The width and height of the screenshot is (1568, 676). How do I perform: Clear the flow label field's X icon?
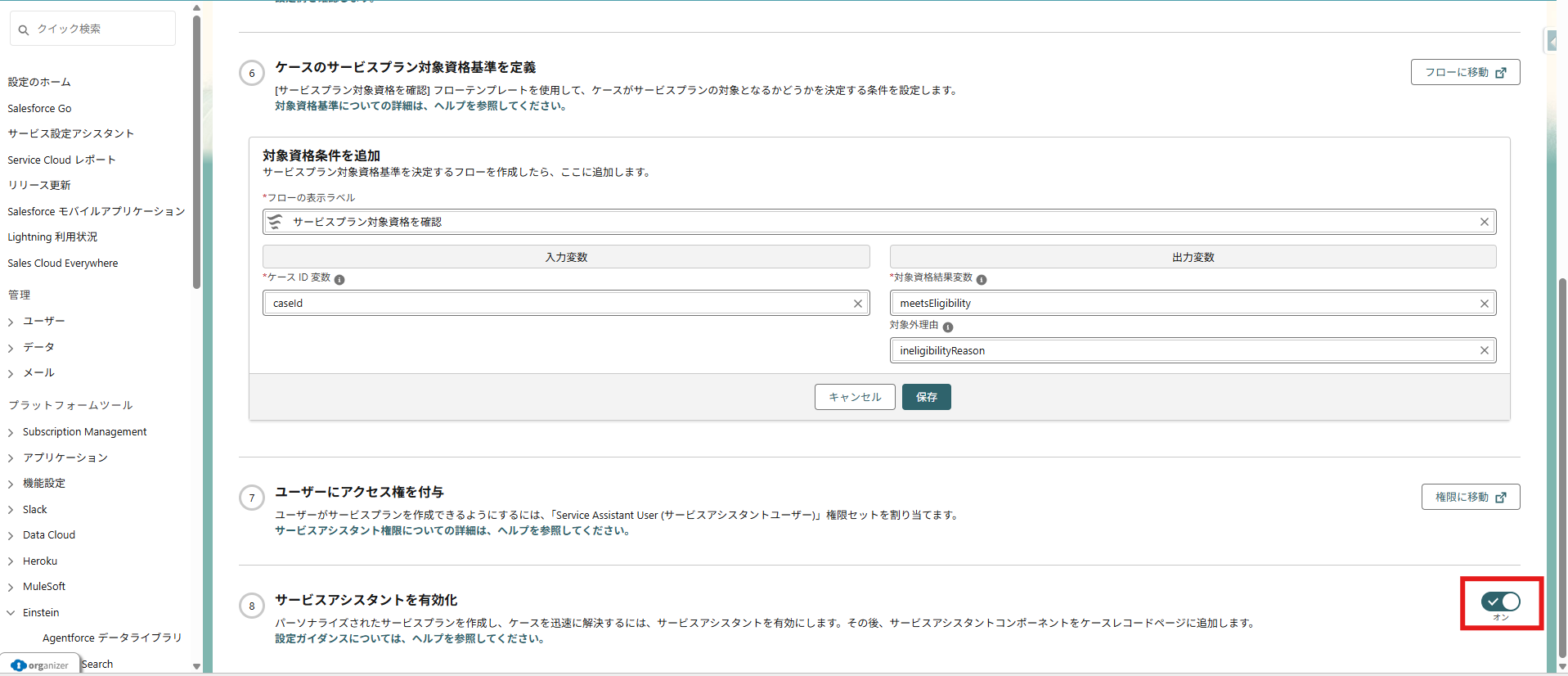pos(1484,222)
